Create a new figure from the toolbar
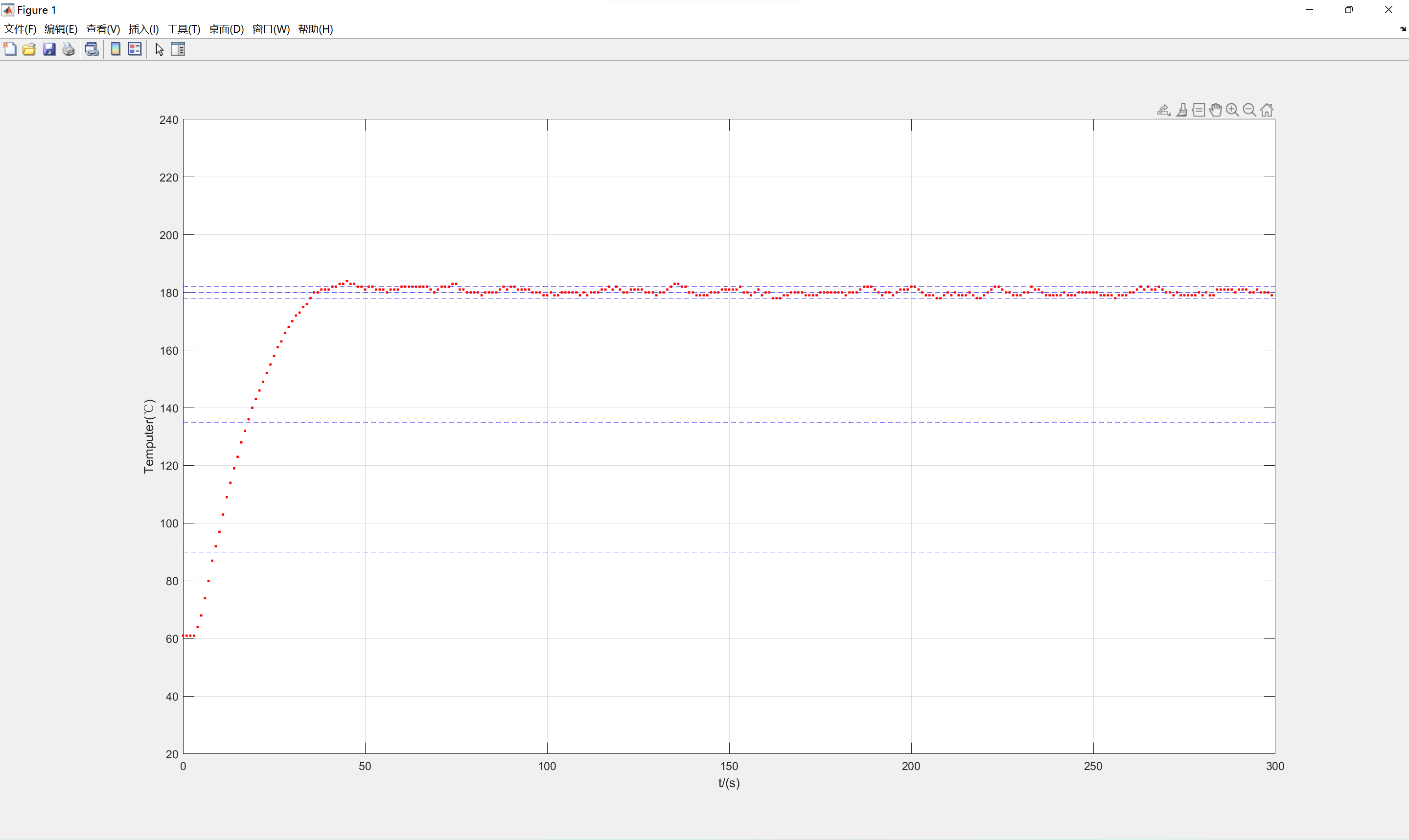The width and height of the screenshot is (1409, 840). (x=10, y=49)
